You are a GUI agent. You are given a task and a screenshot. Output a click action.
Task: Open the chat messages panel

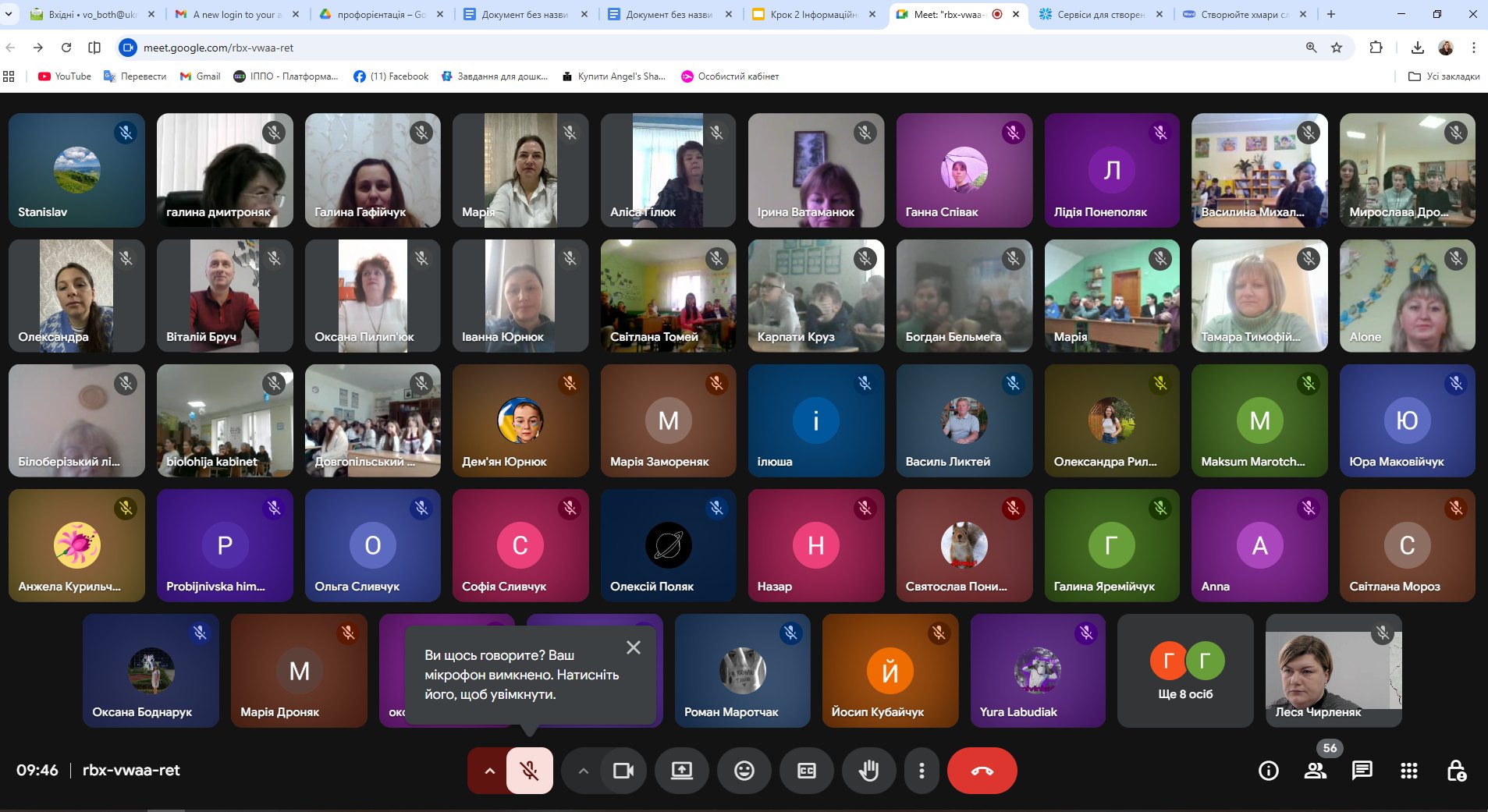point(1362,771)
